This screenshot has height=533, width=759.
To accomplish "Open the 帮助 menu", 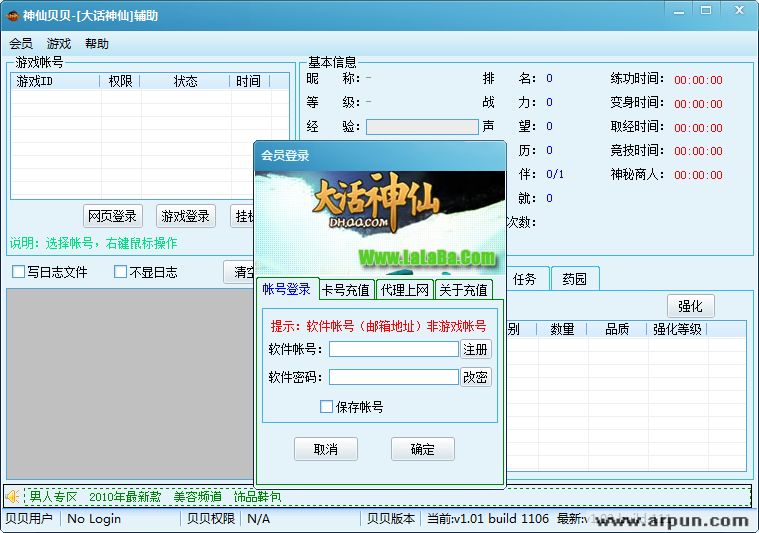I will (97, 44).
